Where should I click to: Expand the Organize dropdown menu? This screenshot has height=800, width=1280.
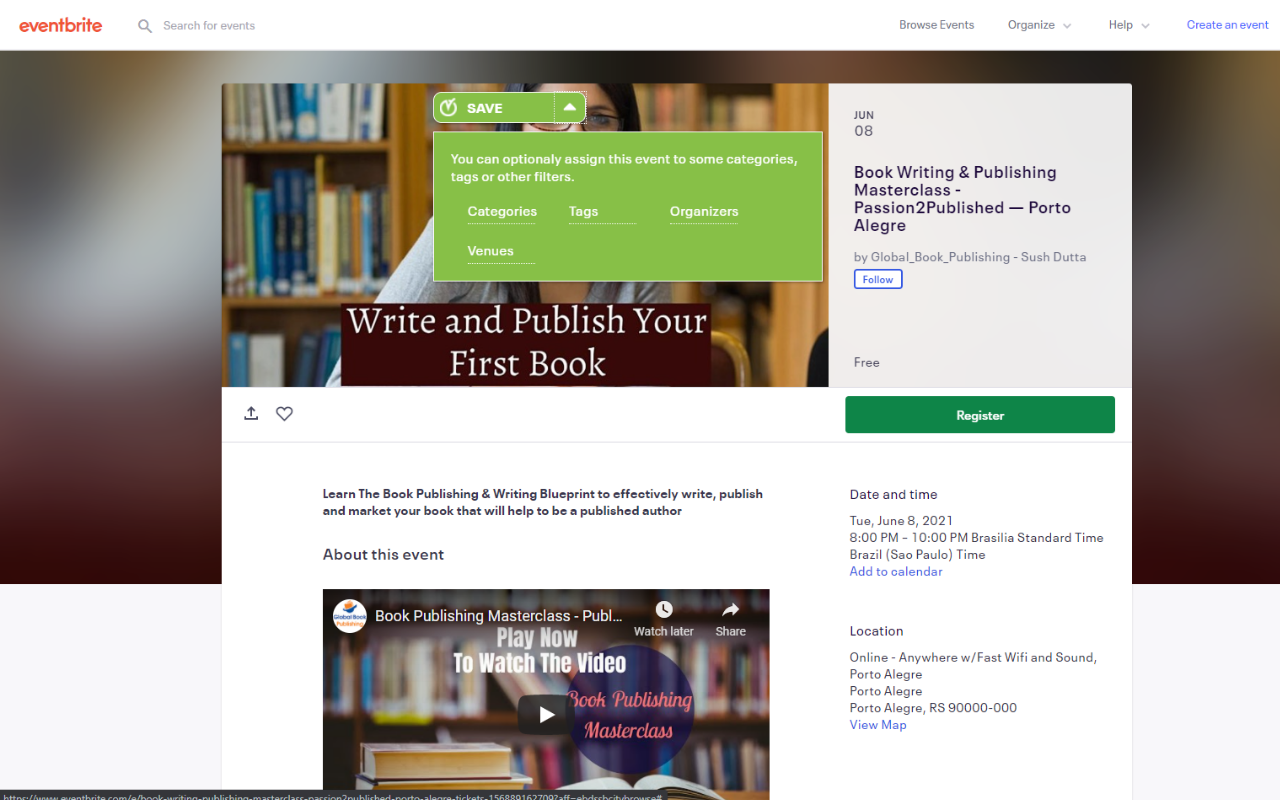click(x=1039, y=25)
